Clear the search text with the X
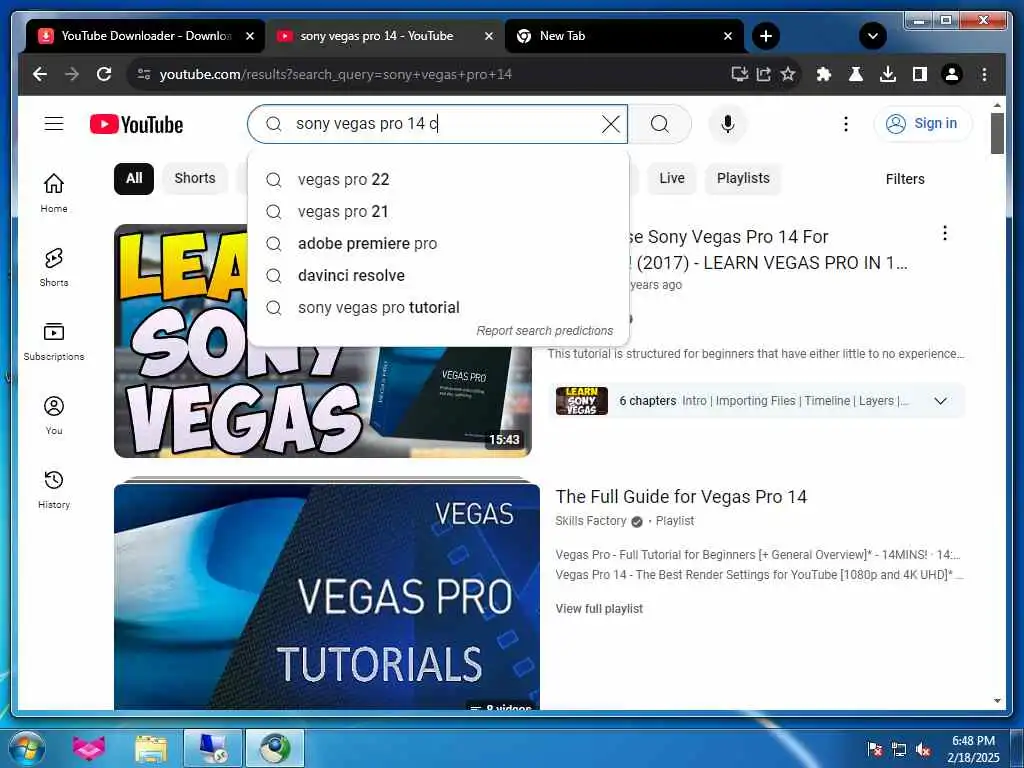This screenshot has width=1024, height=768. (x=611, y=124)
